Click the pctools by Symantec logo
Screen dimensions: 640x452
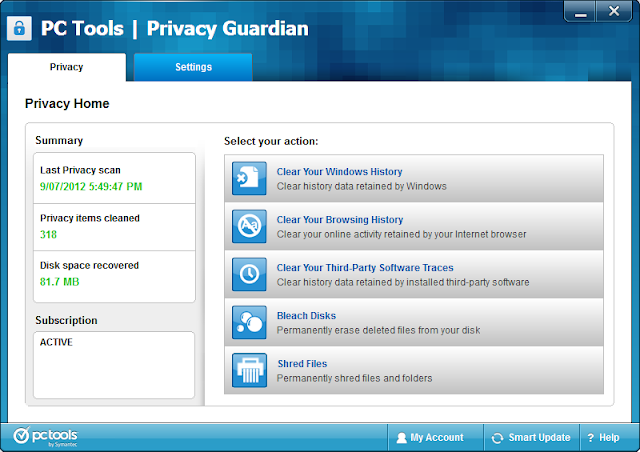[45, 437]
